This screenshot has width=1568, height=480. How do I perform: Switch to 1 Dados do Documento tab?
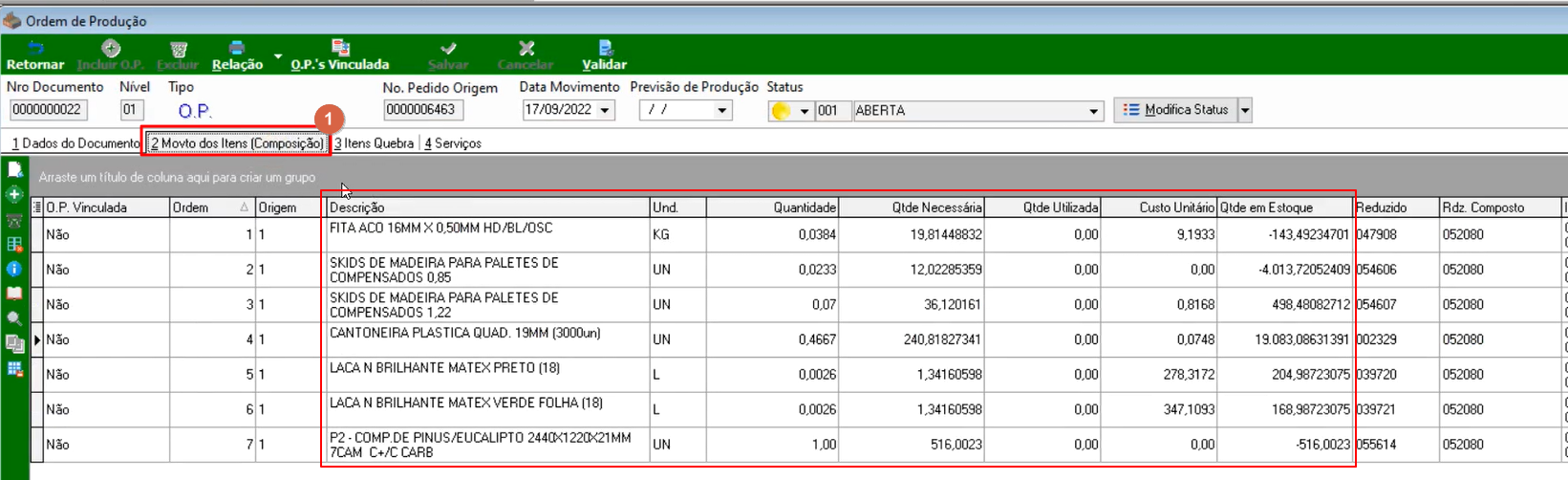(x=75, y=143)
